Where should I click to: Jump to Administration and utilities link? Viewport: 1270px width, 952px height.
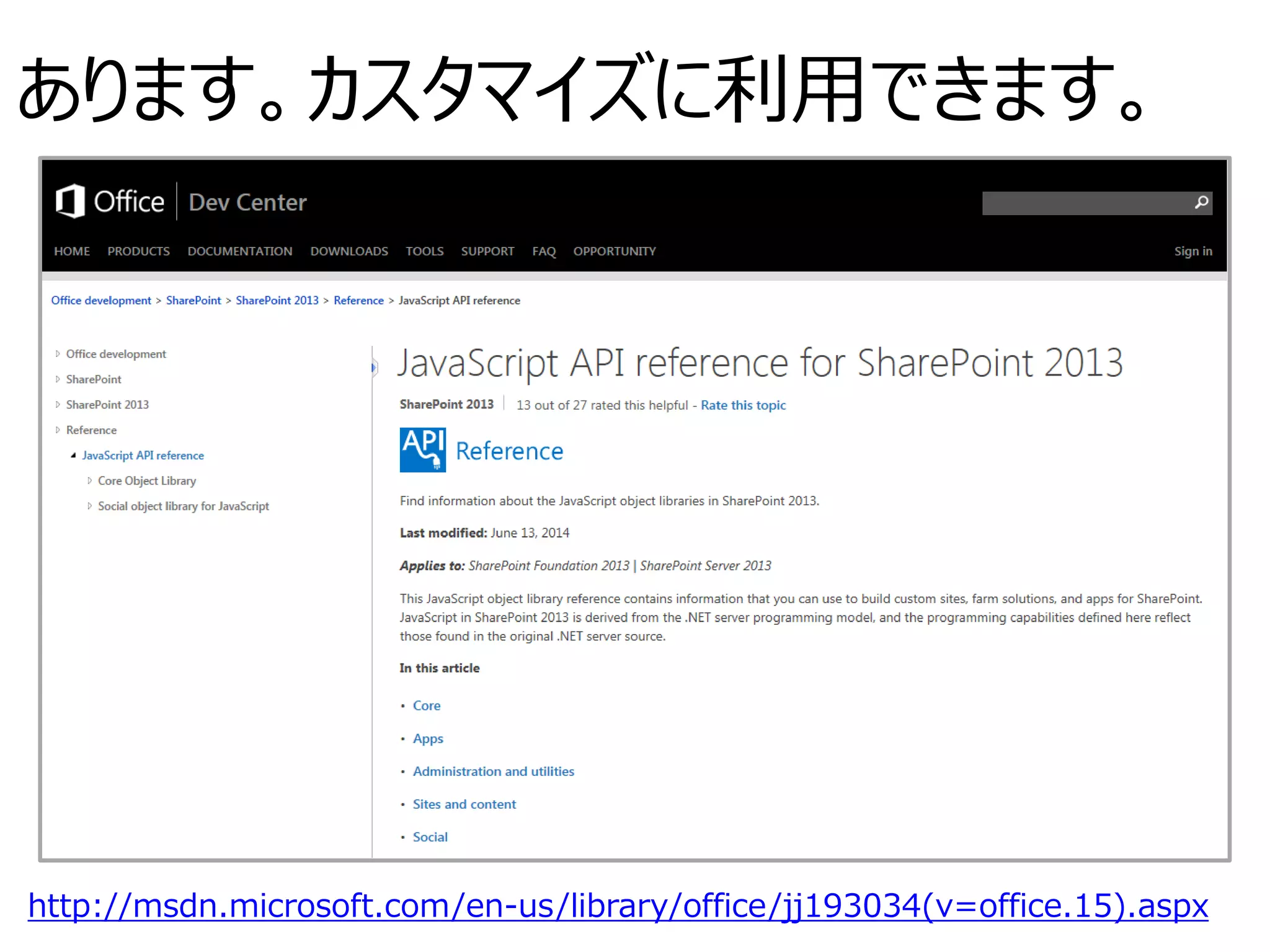point(494,772)
